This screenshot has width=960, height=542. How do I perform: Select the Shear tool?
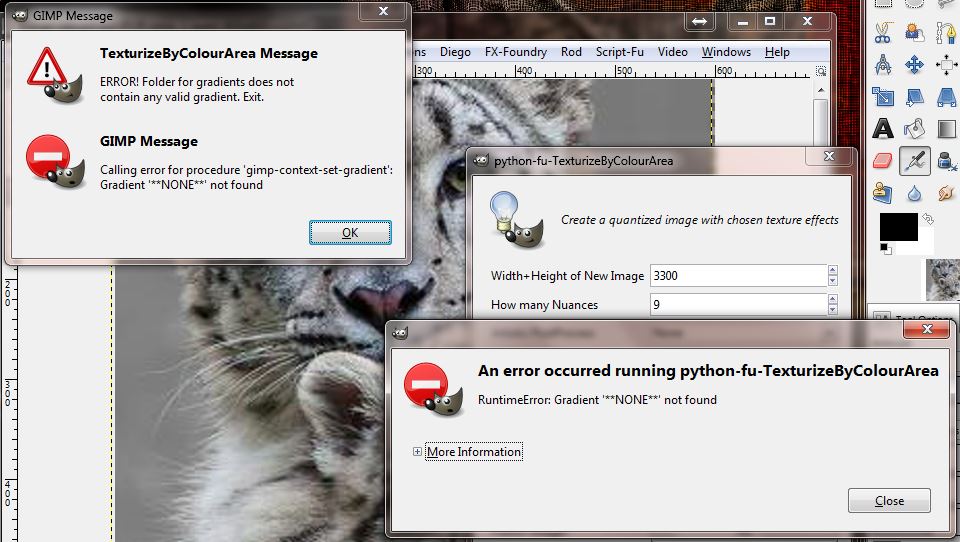pyautogui.click(x=914, y=97)
